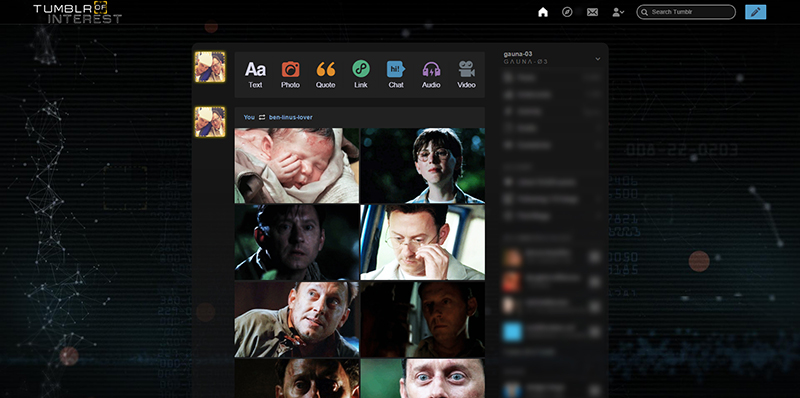800x398 pixels.
Task: Open the image of man in dark room
Action: (x=423, y=319)
